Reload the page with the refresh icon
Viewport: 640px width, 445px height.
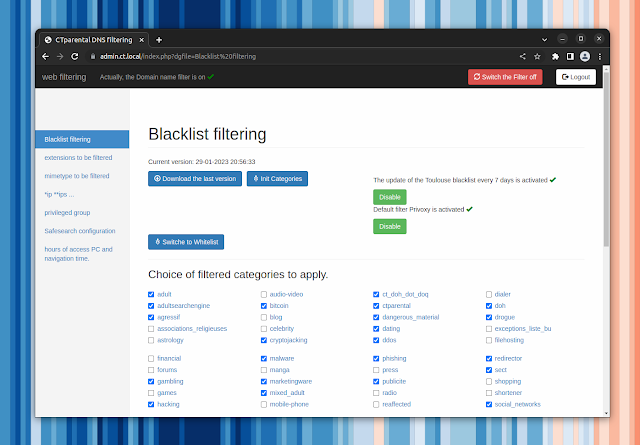(75, 56)
